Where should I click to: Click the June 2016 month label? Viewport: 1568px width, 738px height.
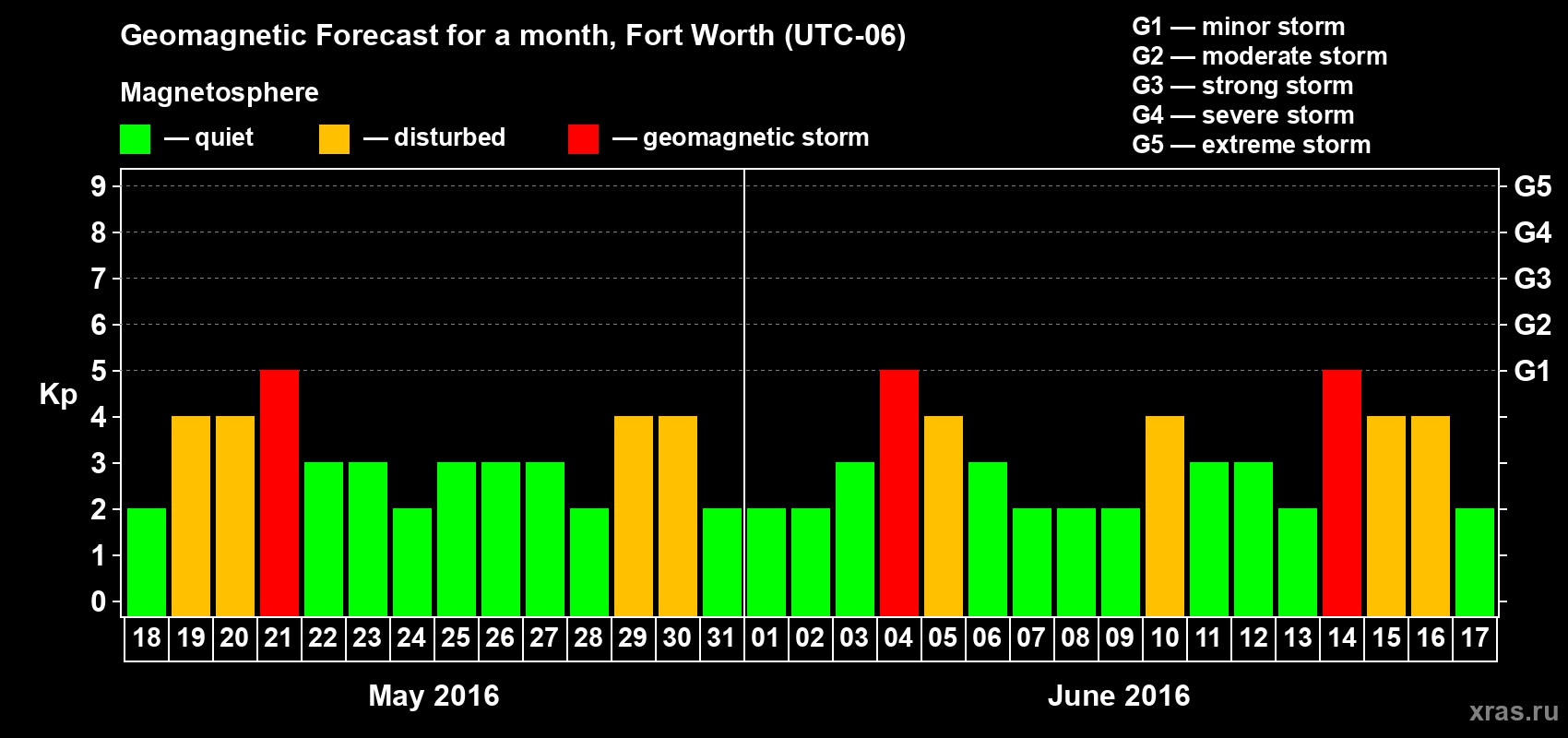(1119, 696)
